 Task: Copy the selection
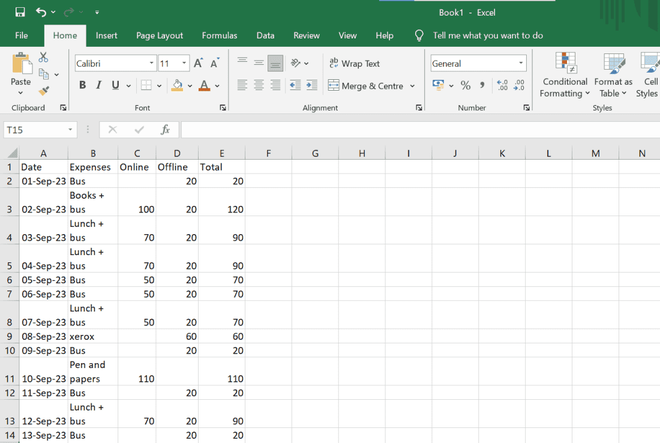coord(44,74)
